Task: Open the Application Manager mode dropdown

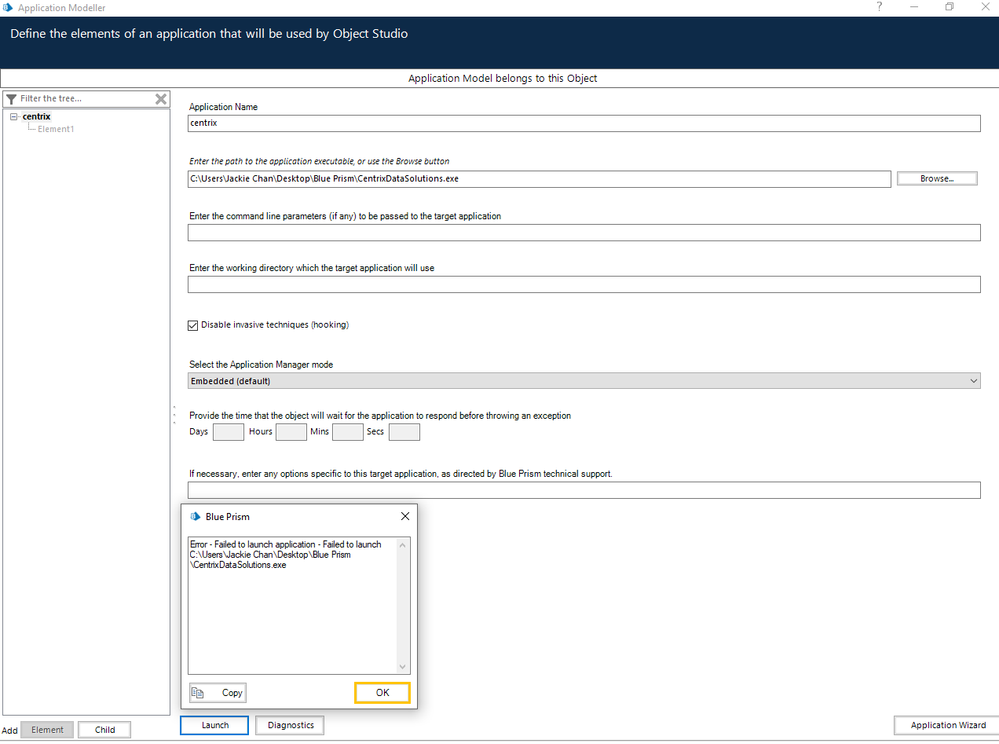Action: (584, 381)
